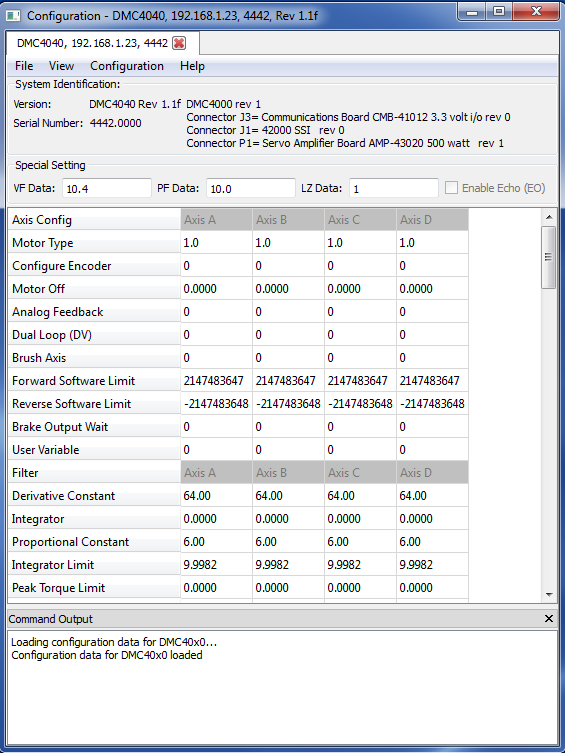Select Motor Type value for Axis D

click(433, 243)
